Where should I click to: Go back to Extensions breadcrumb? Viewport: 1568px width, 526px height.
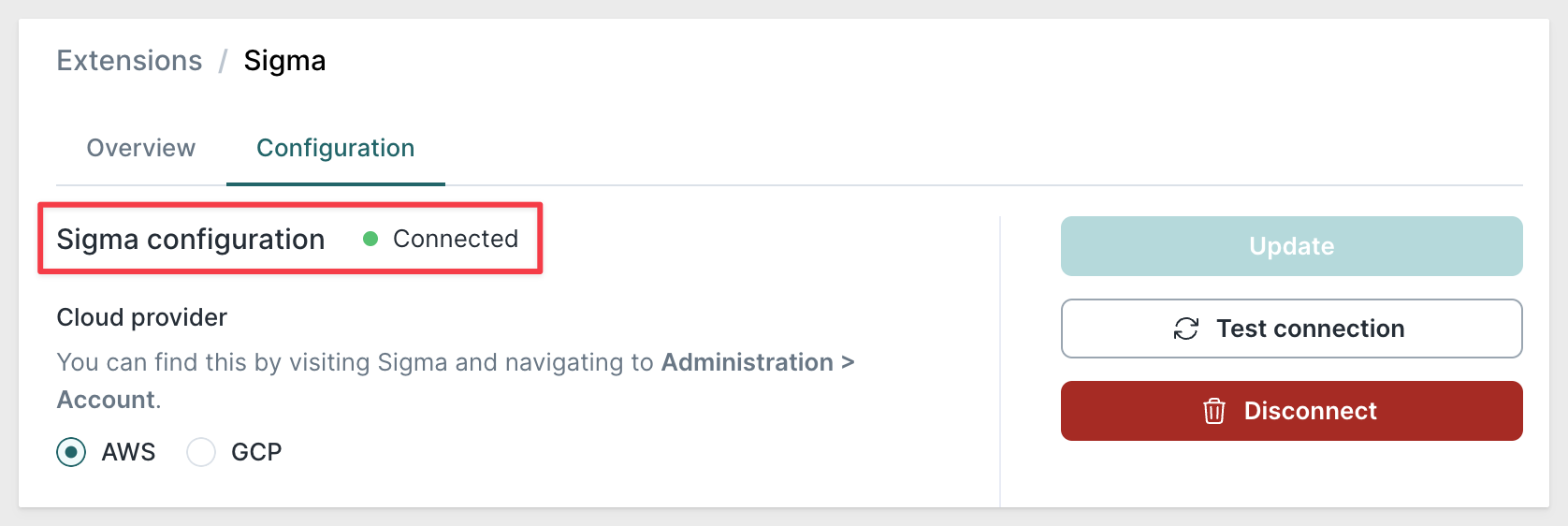click(129, 61)
